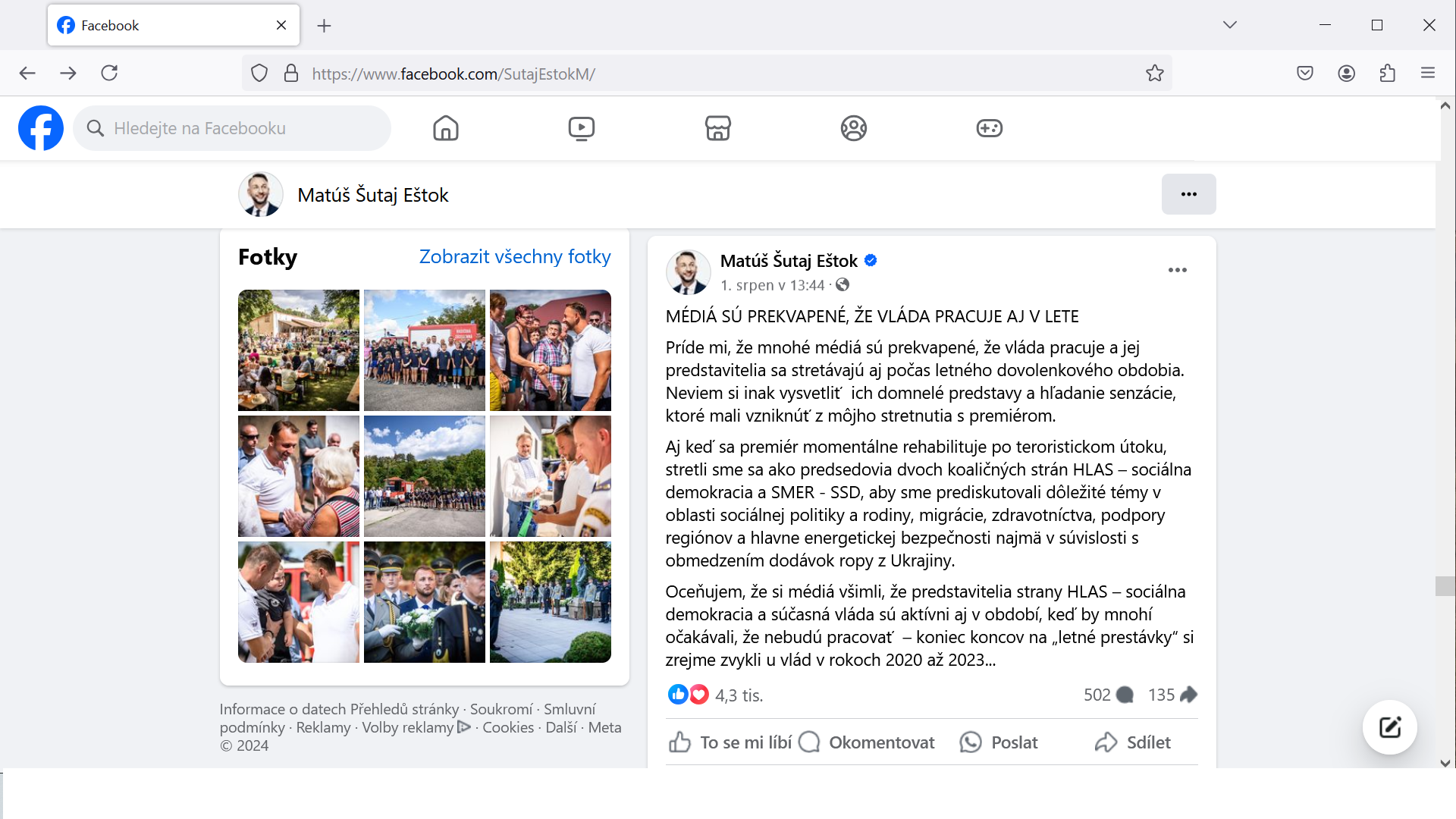Viewport: 1456px width, 819px height.
Task: Expand the browser tab list chevron
Action: pos(1229,25)
